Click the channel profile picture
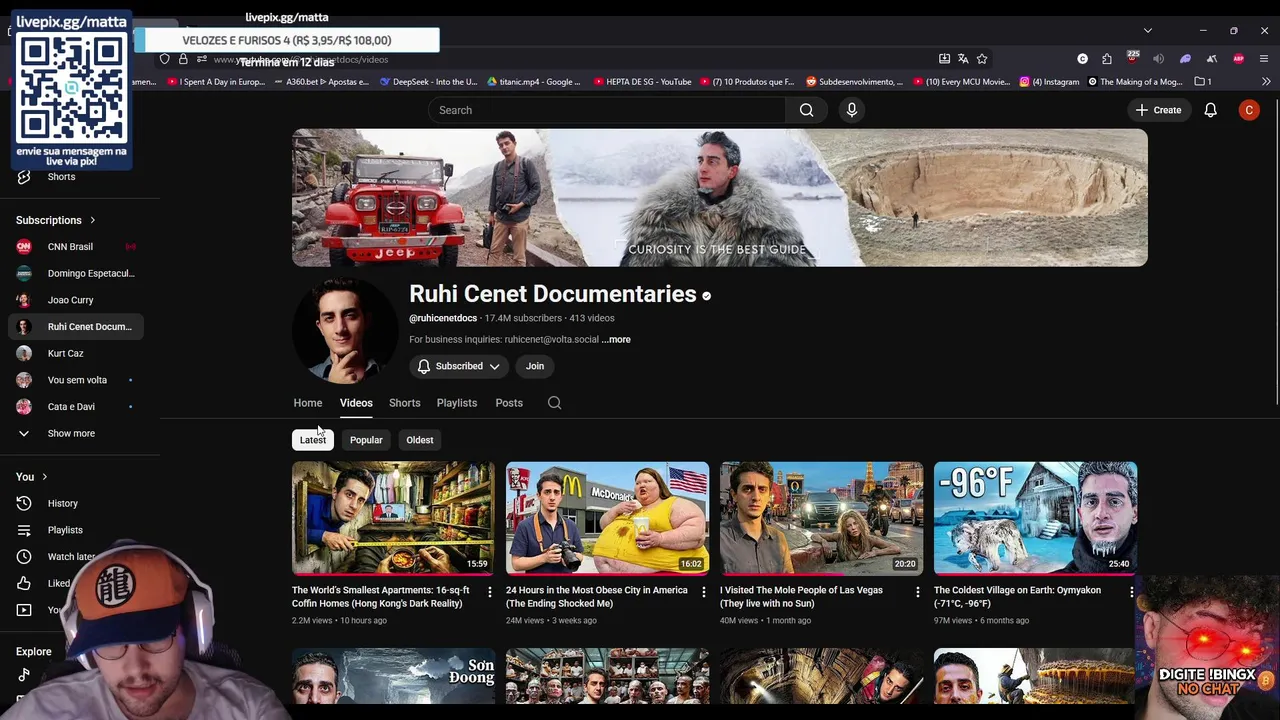 coord(345,331)
